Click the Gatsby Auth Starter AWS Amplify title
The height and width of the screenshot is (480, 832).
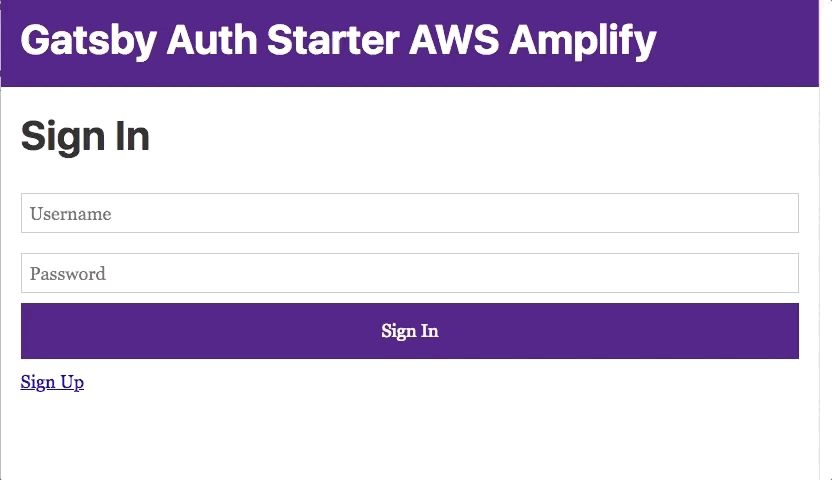[x=339, y=41]
